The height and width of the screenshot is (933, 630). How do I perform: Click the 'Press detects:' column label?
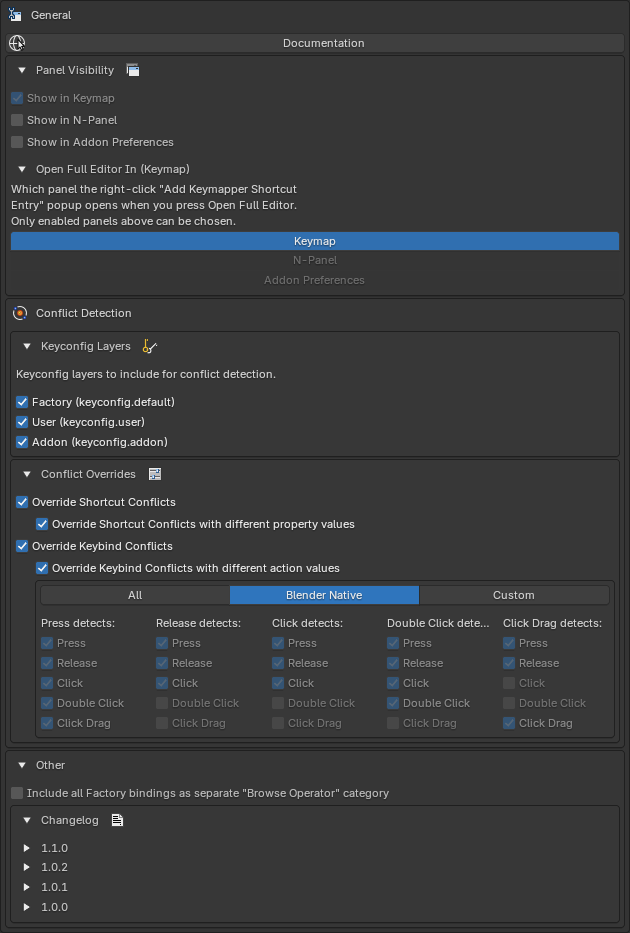pos(78,623)
